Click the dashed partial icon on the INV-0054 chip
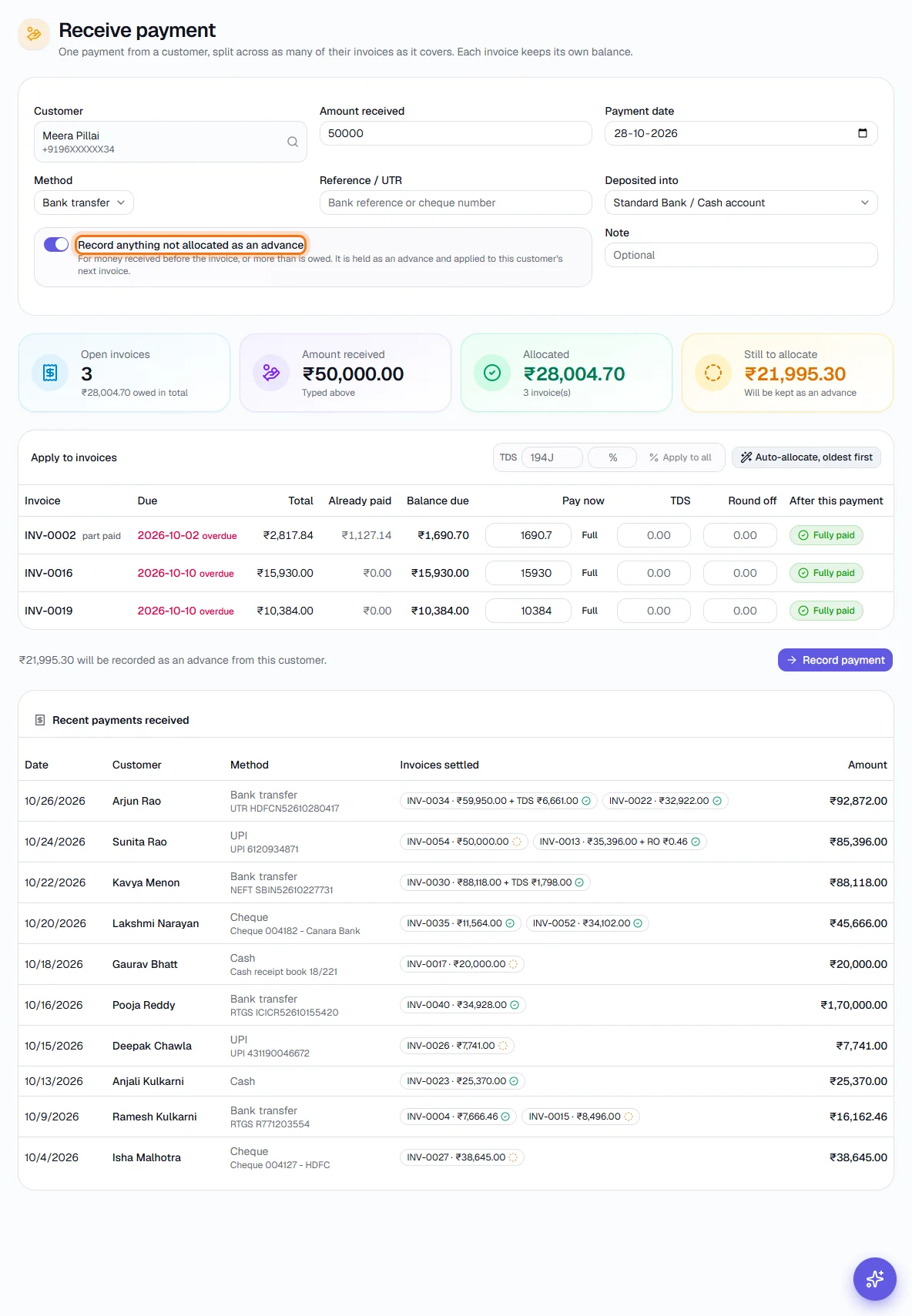912x1316 pixels. coord(517,842)
